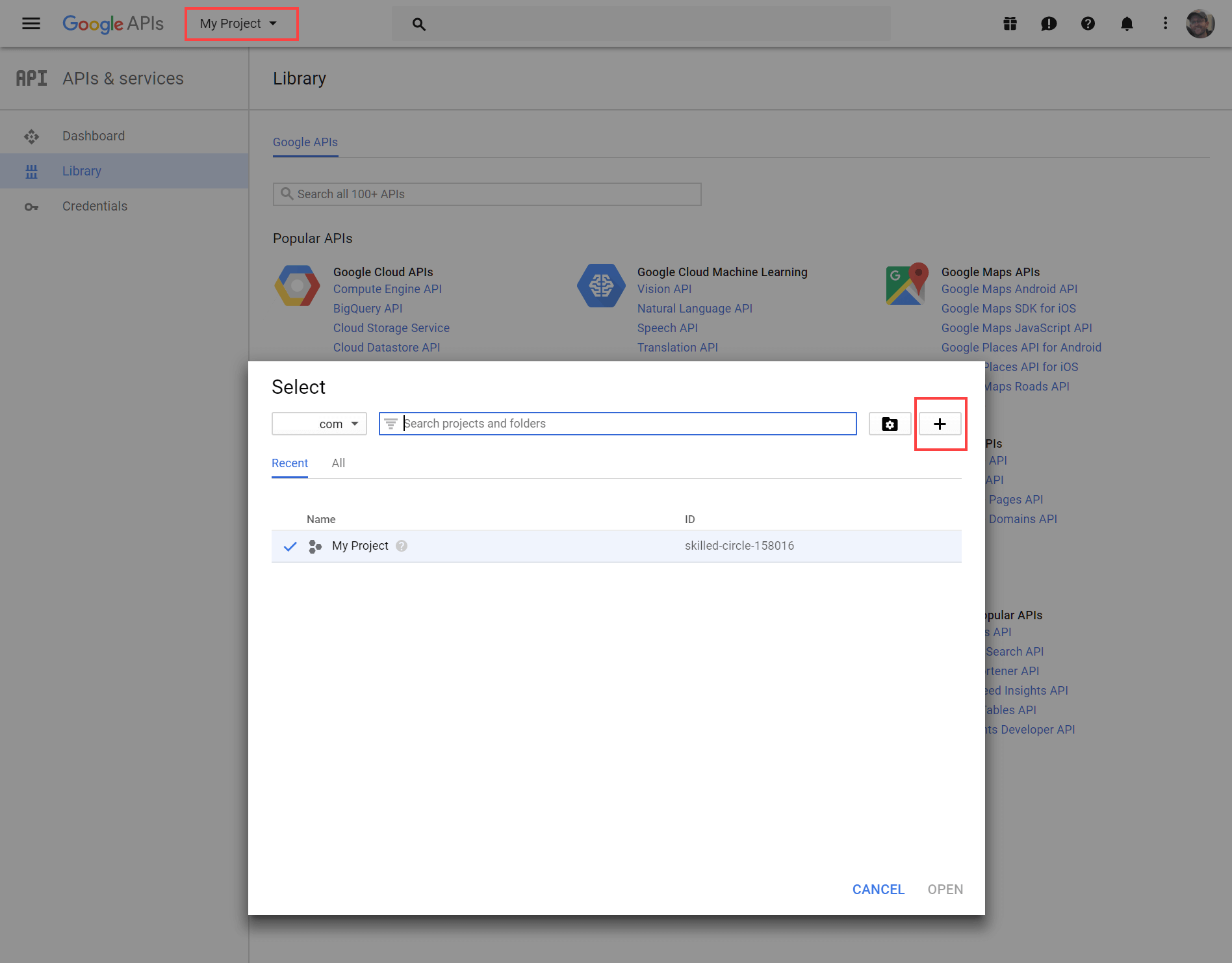Click the user account avatar

[x=1200, y=24]
